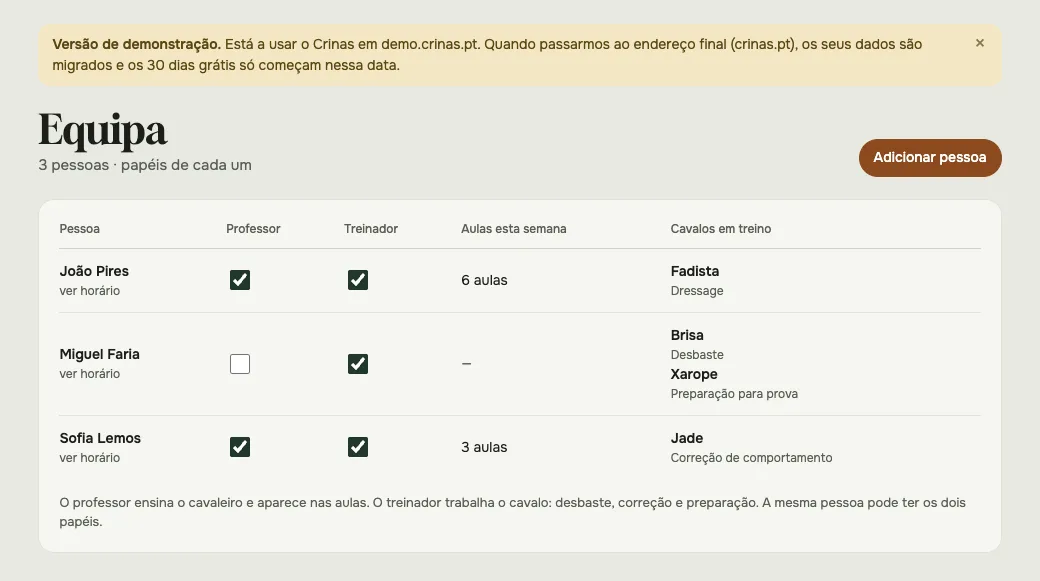Click the 6 aulas cell
The image size is (1040, 581).
pyautogui.click(x=484, y=281)
